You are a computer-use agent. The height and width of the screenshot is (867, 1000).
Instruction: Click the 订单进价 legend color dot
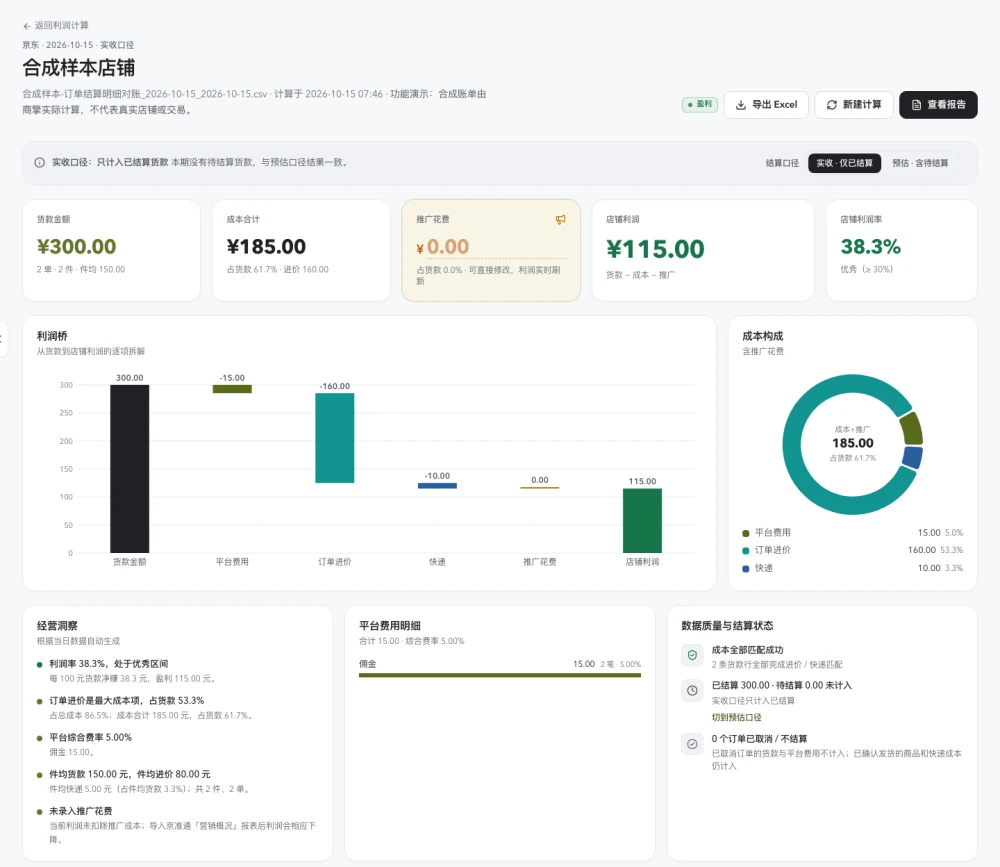pos(746,551)
